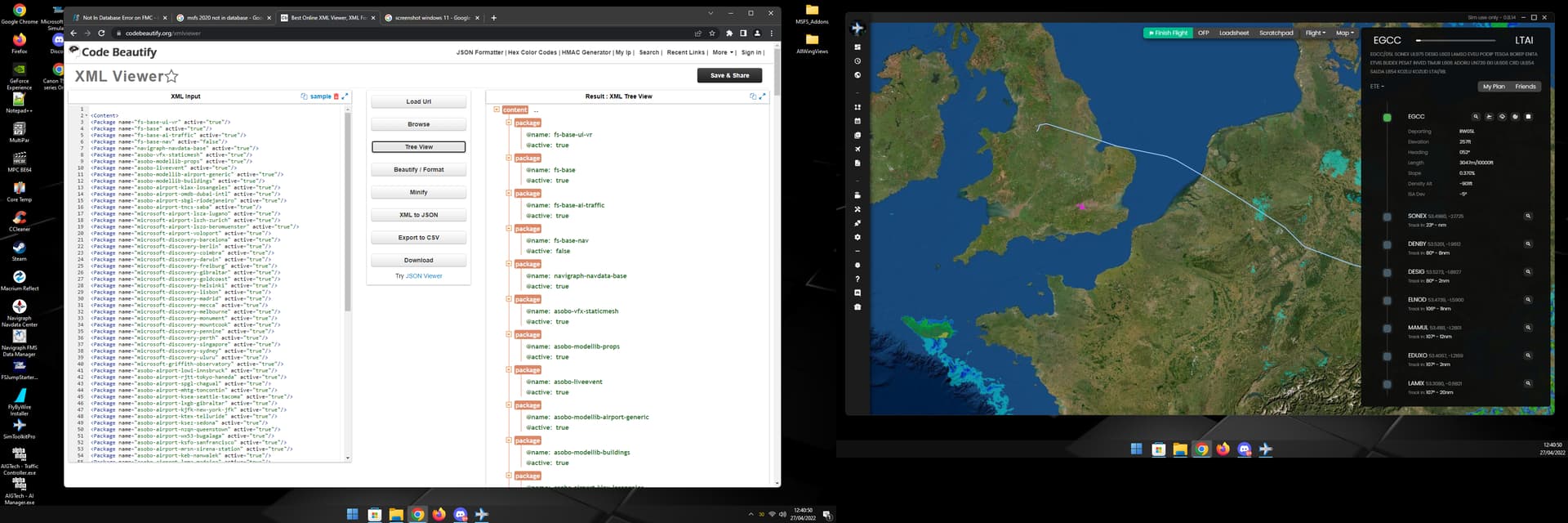Open the airplane icon in SimToolkitPro sidebar
Image resolution: width=1568 pixels, height=523 pixels.
(x=857, y=149)
